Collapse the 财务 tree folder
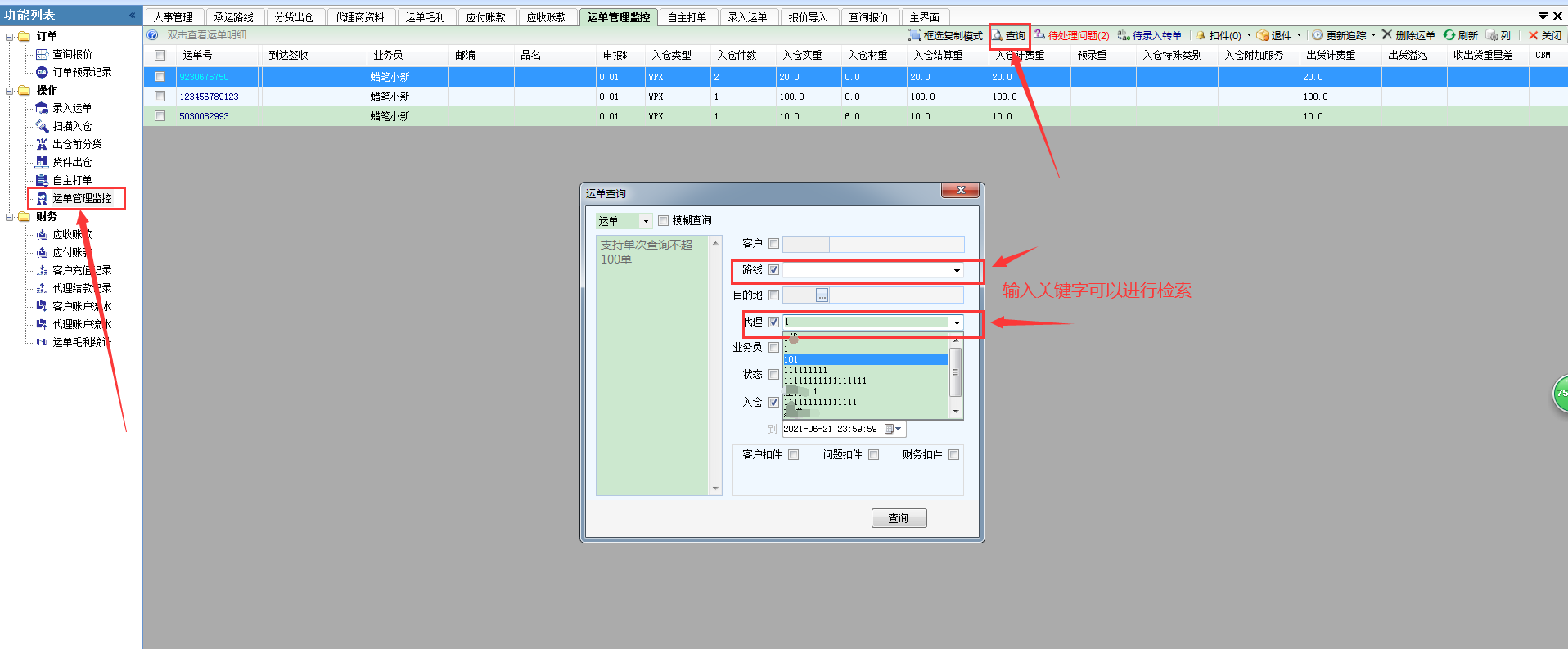1568x649 pixels. click(x=10, y=217)
